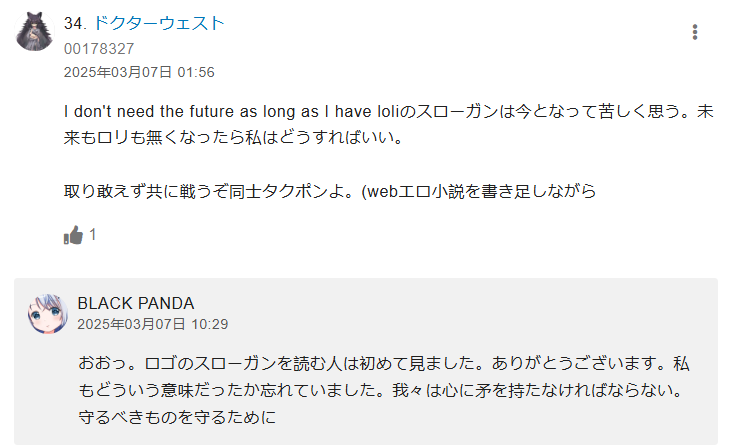Click the reply timestamp ending in 10:29
Screen dimensions: 736x446
coord(152,324)
